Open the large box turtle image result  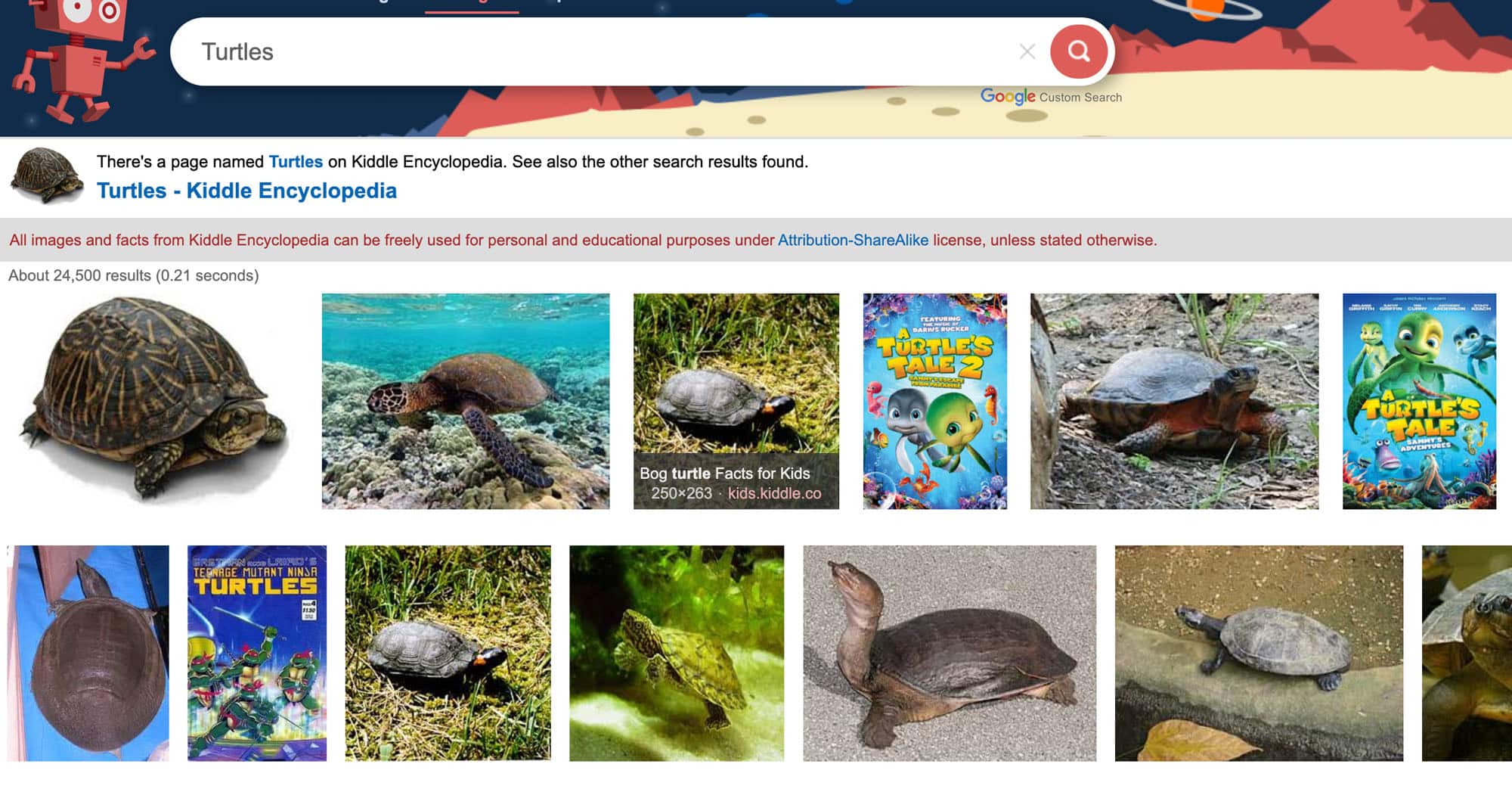[153, 401]
